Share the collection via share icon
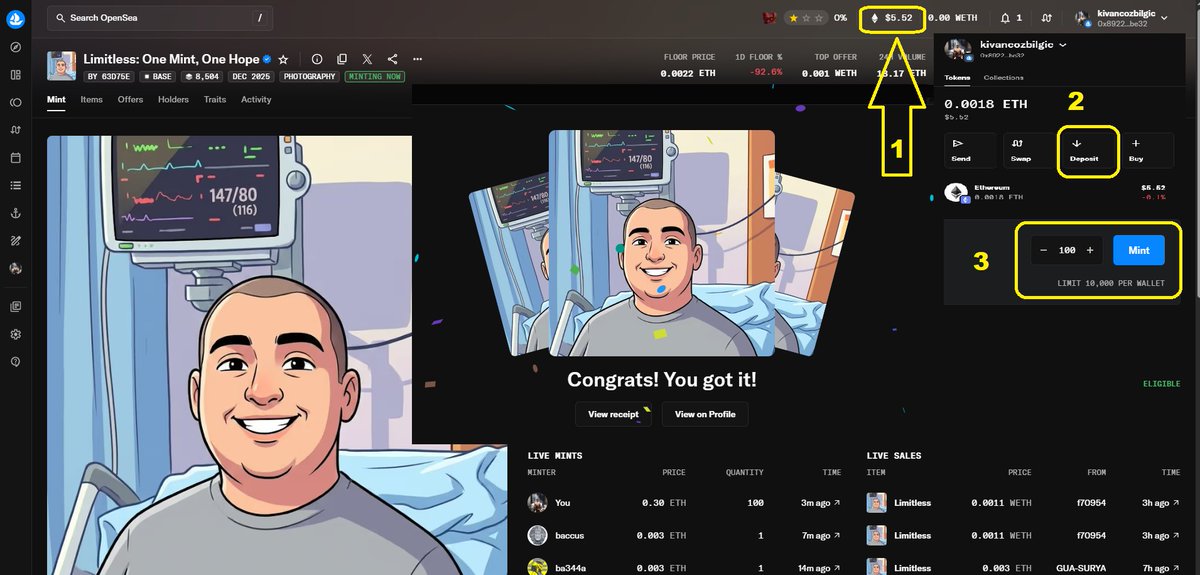The height and width of the screenshot is (575, 1200). (392, 60)
